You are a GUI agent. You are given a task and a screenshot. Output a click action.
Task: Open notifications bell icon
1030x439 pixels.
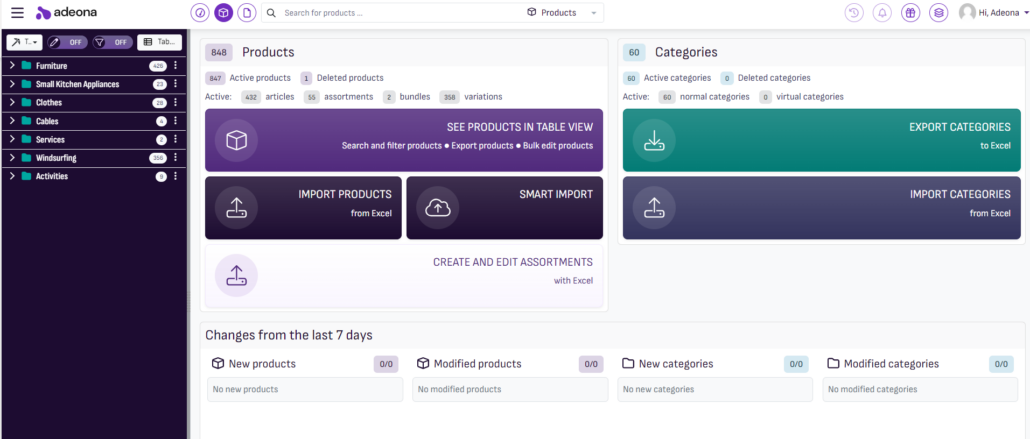882,12
